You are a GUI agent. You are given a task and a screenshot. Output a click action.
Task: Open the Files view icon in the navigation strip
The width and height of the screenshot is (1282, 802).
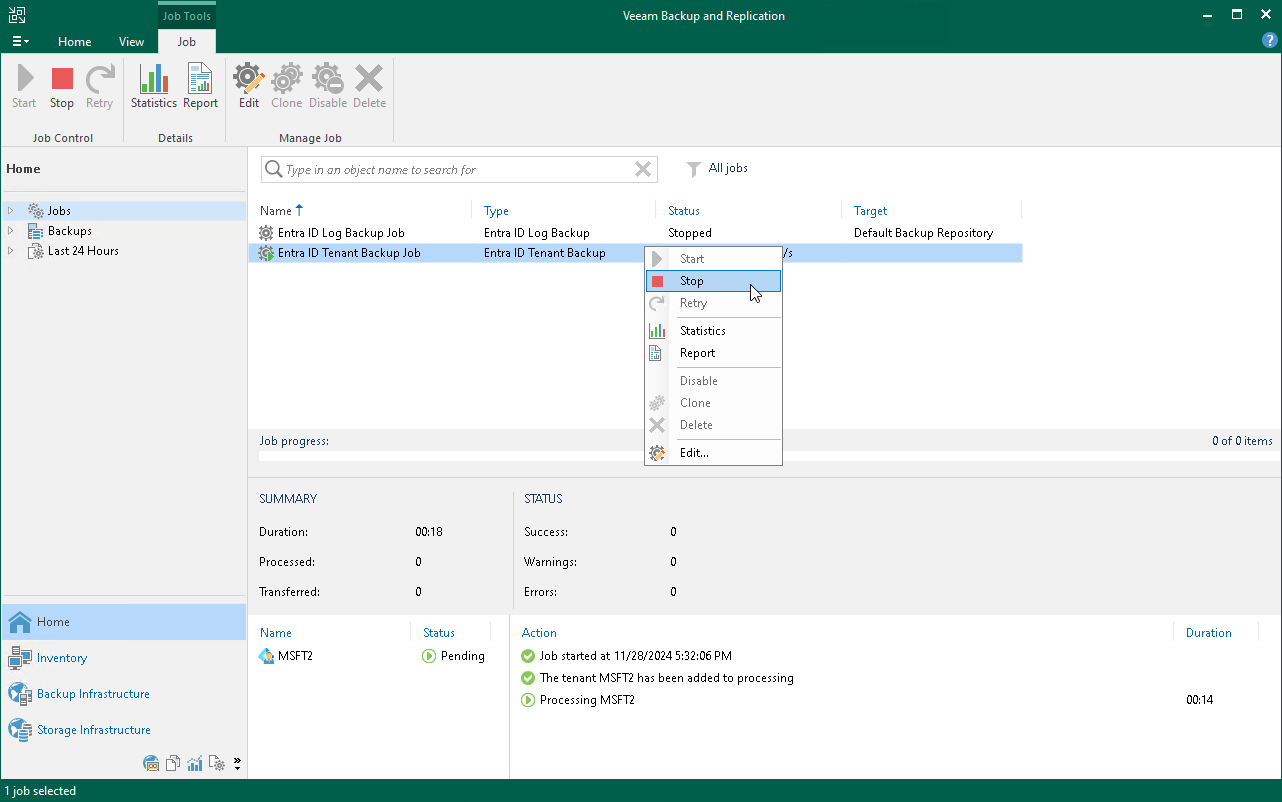click(173, 763)
